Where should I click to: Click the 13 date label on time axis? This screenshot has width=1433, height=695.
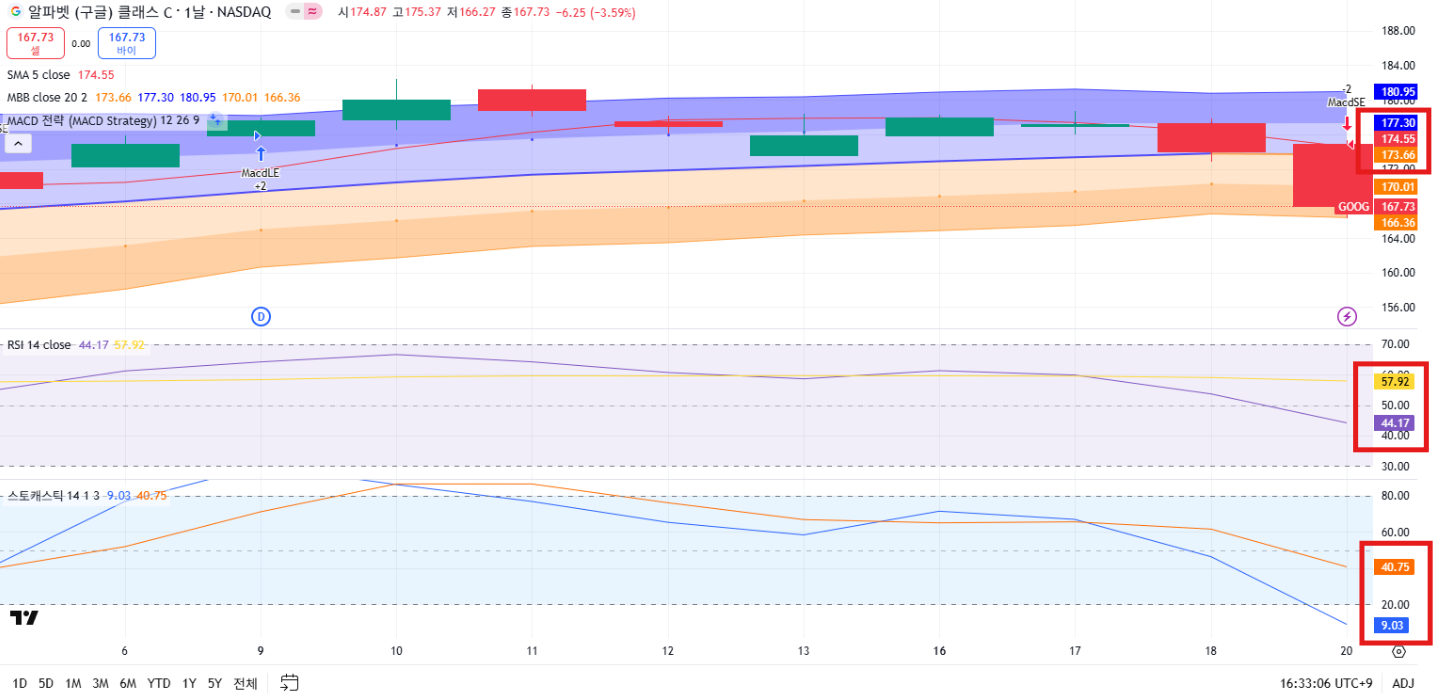pos(803,650)
